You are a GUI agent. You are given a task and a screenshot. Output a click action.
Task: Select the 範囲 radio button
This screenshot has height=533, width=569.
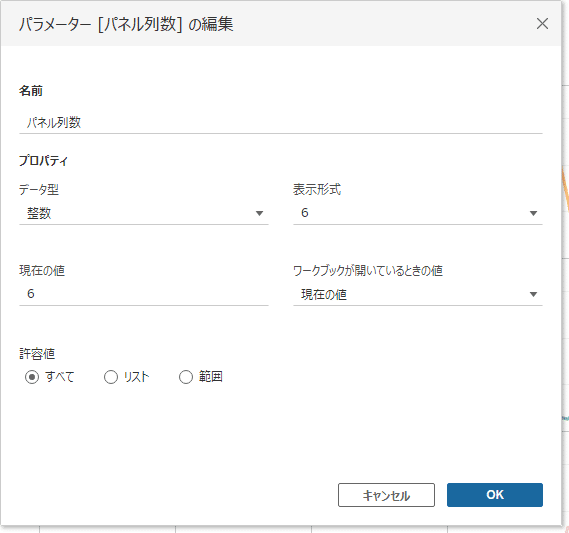click(185, 377)
